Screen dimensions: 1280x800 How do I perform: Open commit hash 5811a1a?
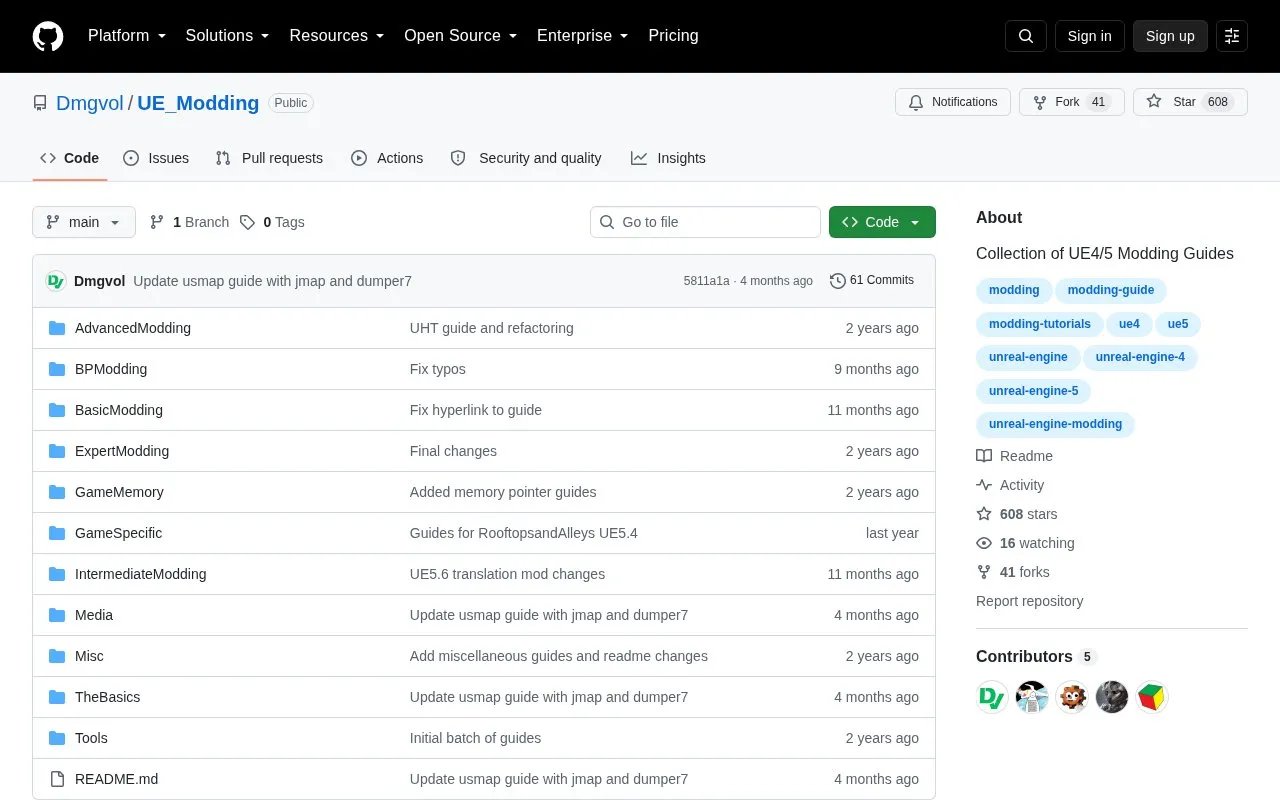[707, 281]
